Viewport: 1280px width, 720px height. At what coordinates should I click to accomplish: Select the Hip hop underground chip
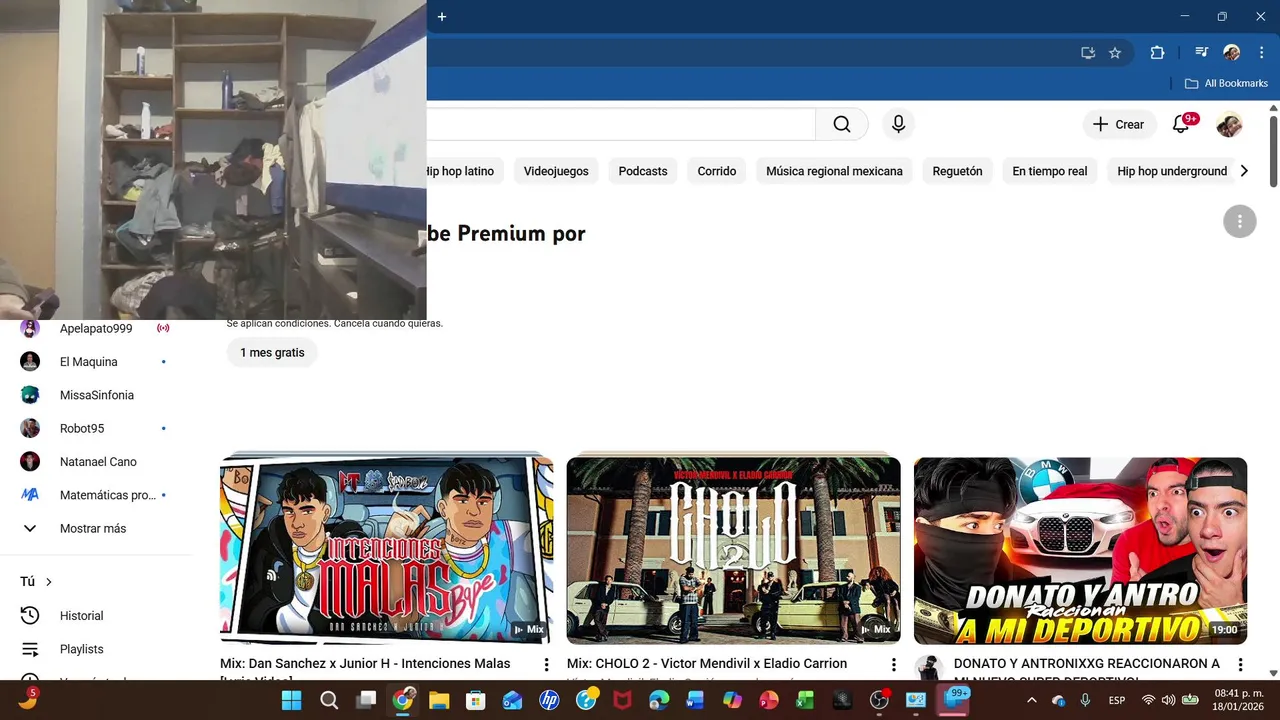1172,171
